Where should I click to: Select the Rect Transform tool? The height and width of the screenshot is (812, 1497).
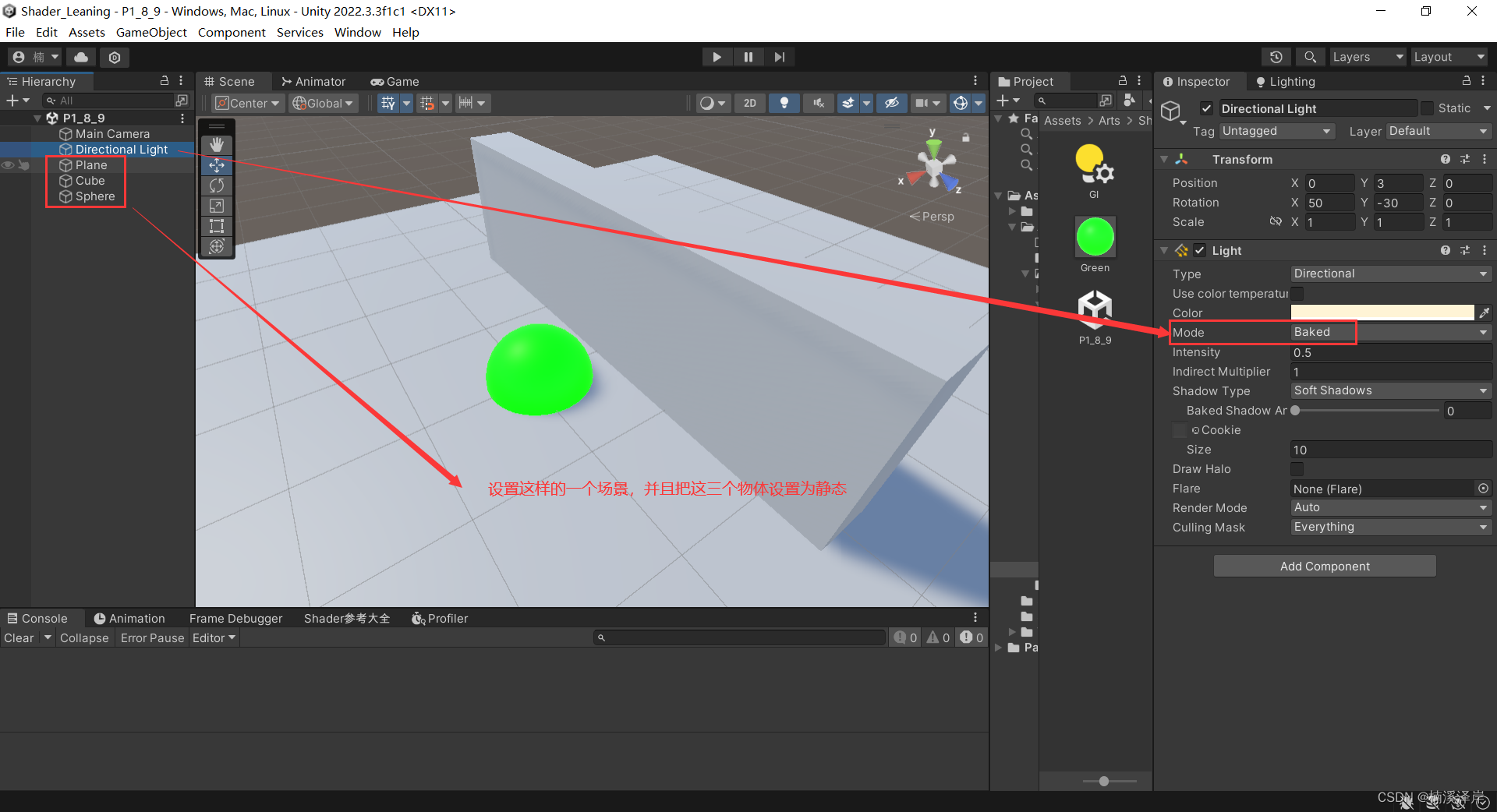tap(216, 226)
